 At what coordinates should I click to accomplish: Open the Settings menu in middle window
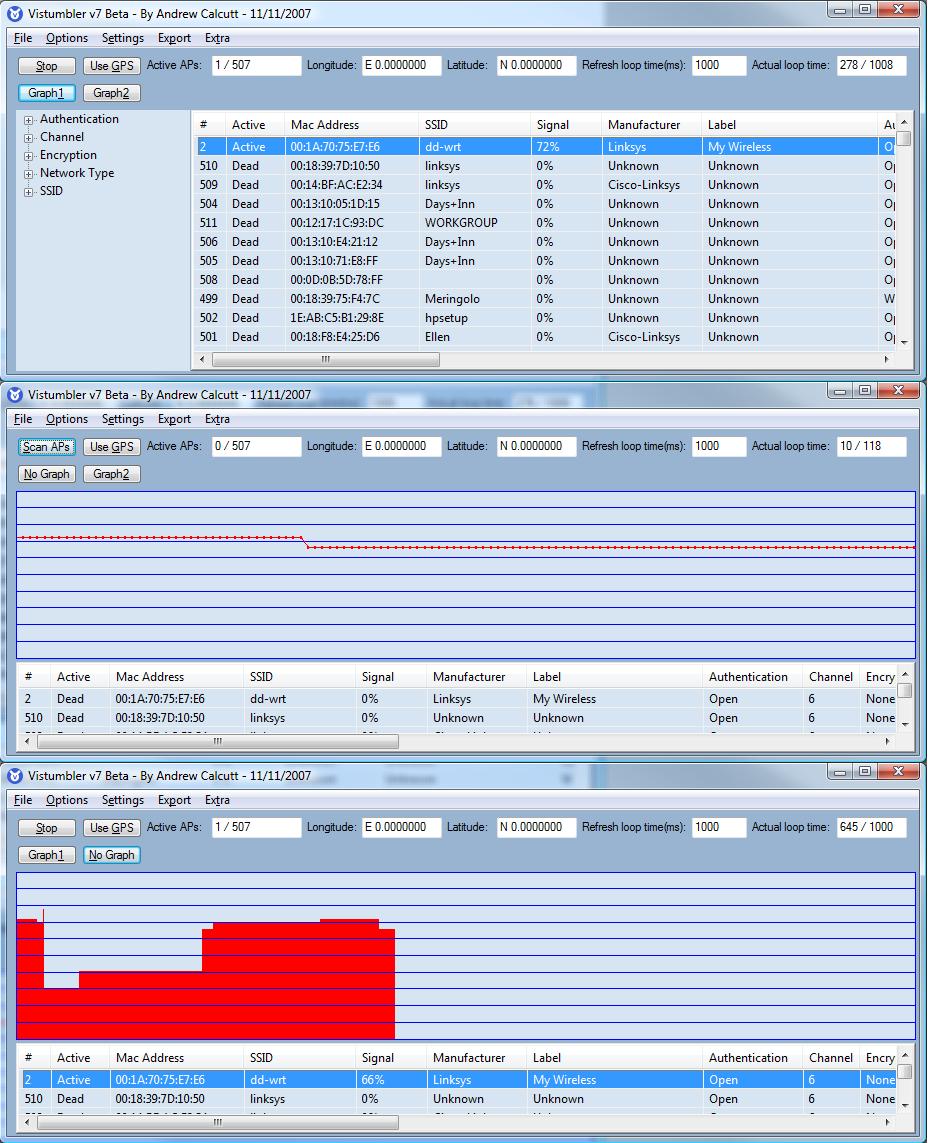pyautogui.click(x=122, y=419)
